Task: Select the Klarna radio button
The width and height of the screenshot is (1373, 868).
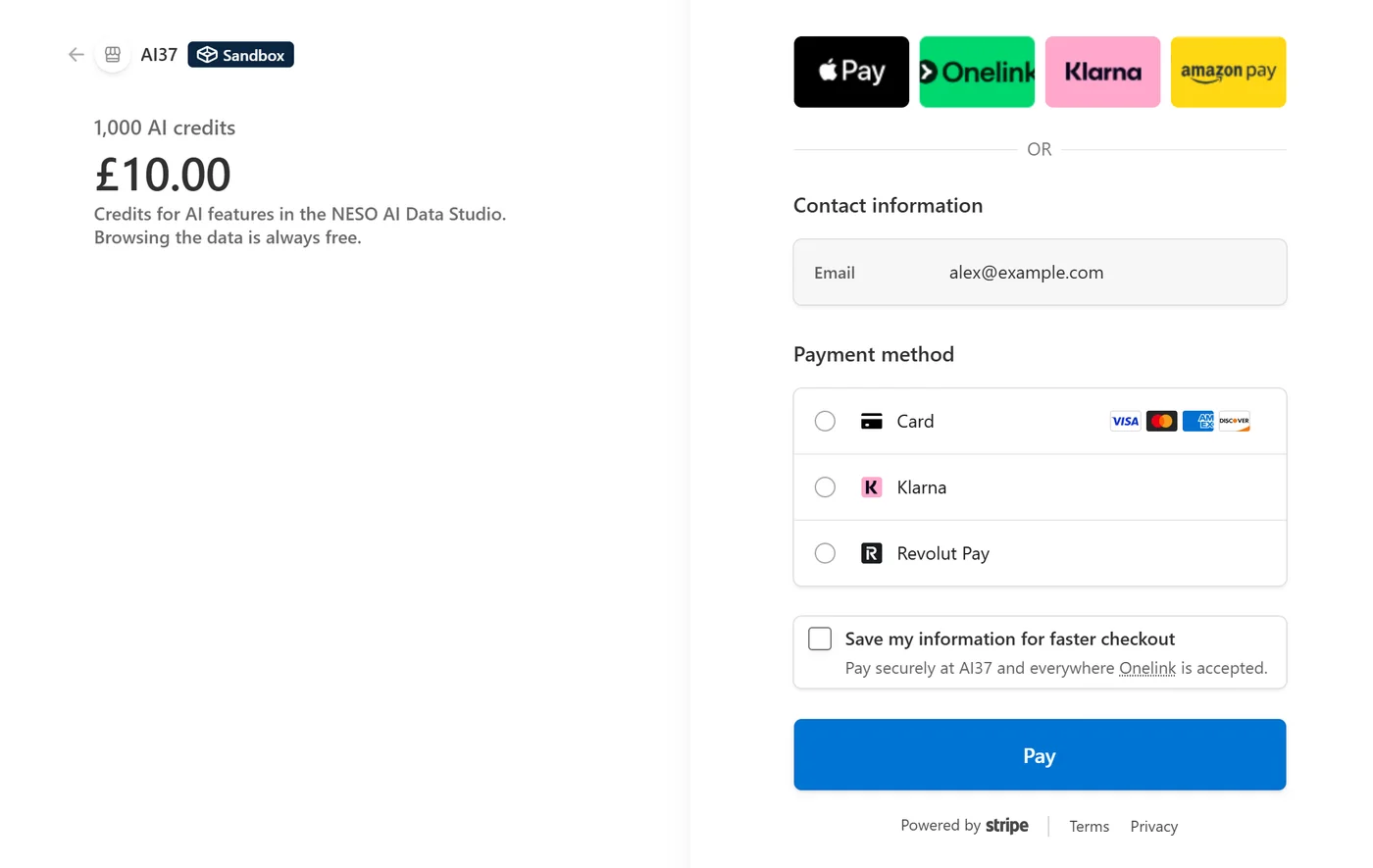Action: click(x=825, y=487)
